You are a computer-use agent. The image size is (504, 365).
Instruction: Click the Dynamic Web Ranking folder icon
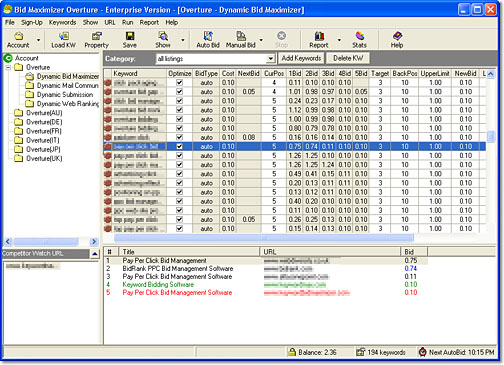coord(30,104)
